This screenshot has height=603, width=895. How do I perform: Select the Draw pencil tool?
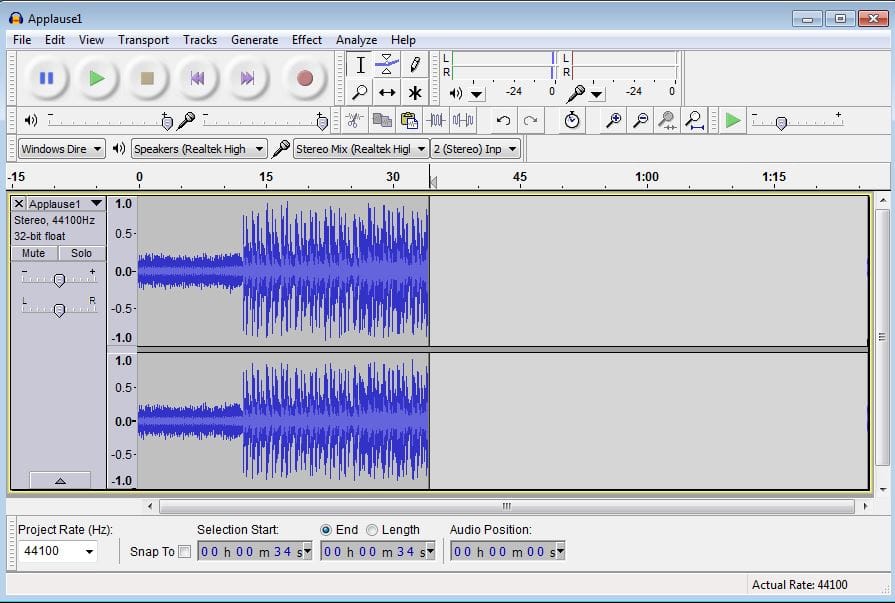414,65
